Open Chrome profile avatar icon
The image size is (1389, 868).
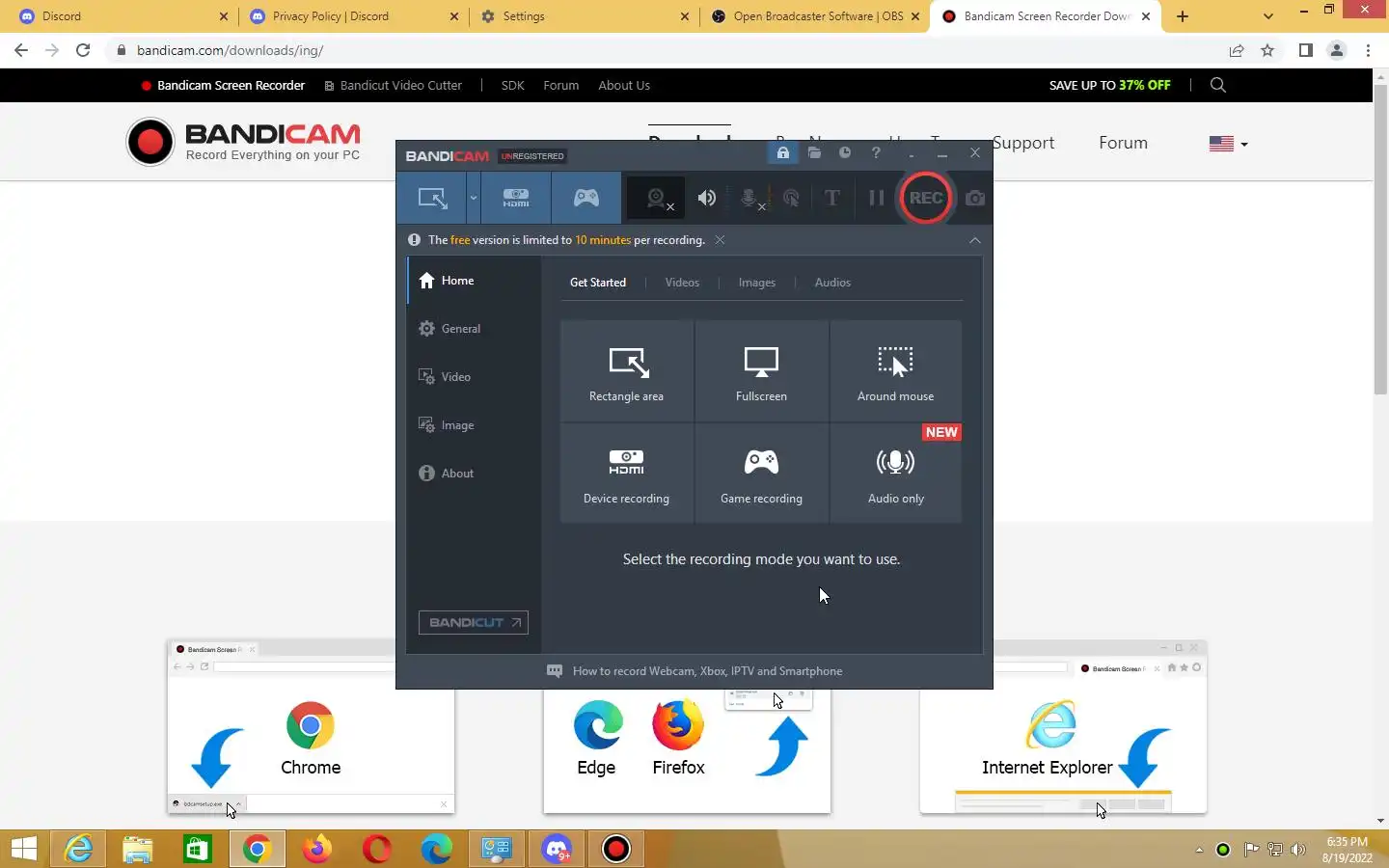pos(1336,50)
